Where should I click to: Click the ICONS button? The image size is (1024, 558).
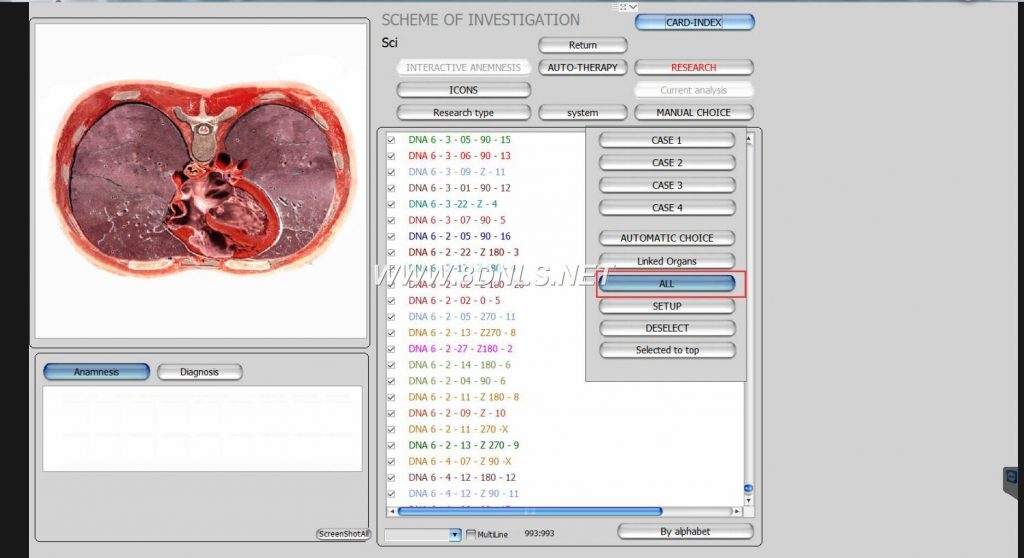pos(463,90)
